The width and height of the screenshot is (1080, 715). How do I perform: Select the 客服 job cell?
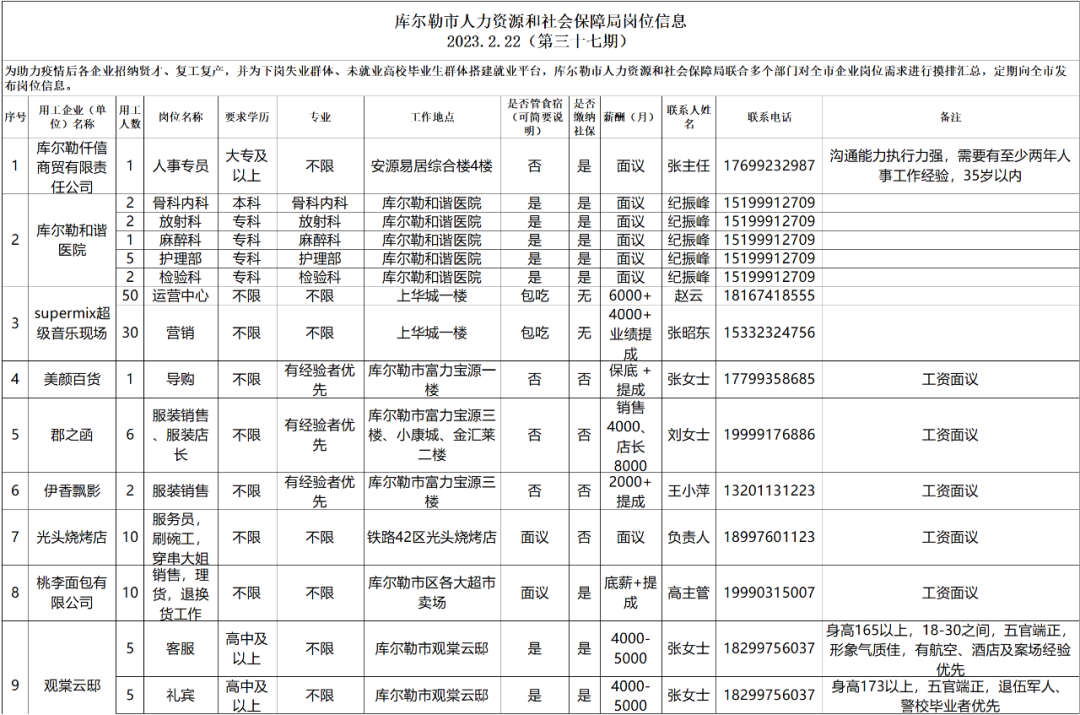(x=180, y=649)
